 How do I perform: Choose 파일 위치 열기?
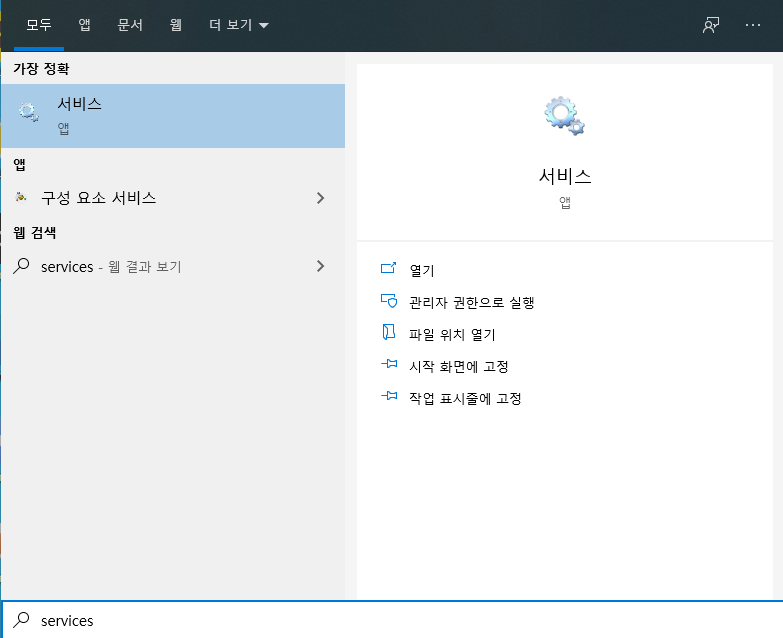pyautogui.click(x=452, y=334)
